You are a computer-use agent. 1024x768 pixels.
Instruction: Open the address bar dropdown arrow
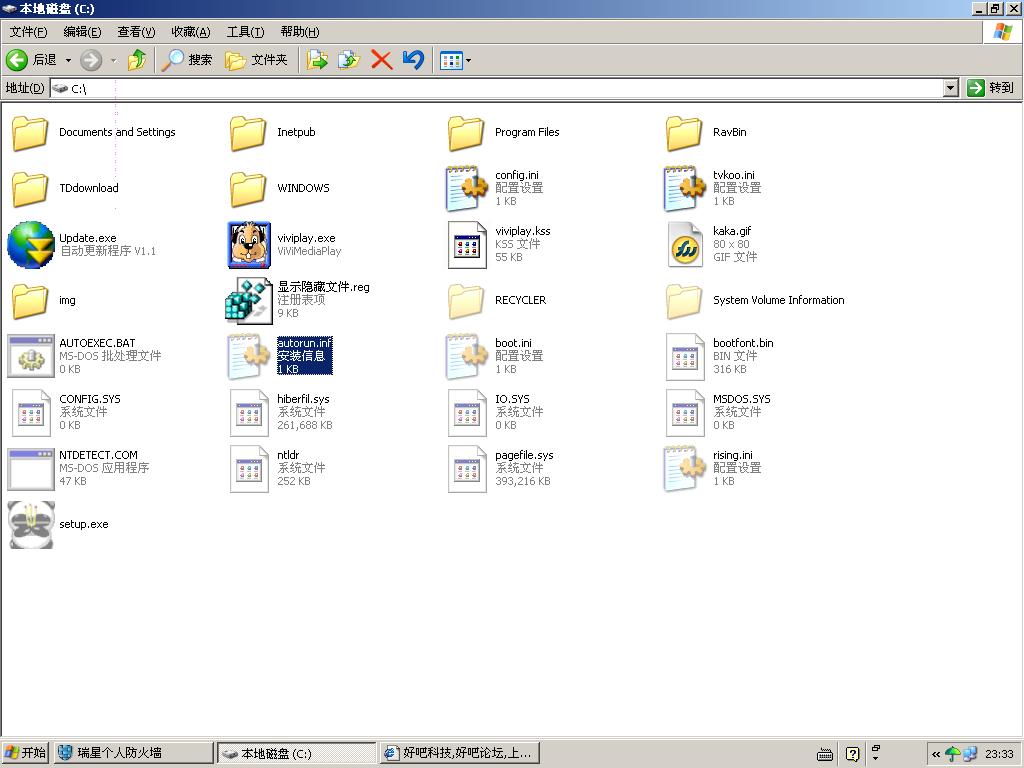pos(950,88)
